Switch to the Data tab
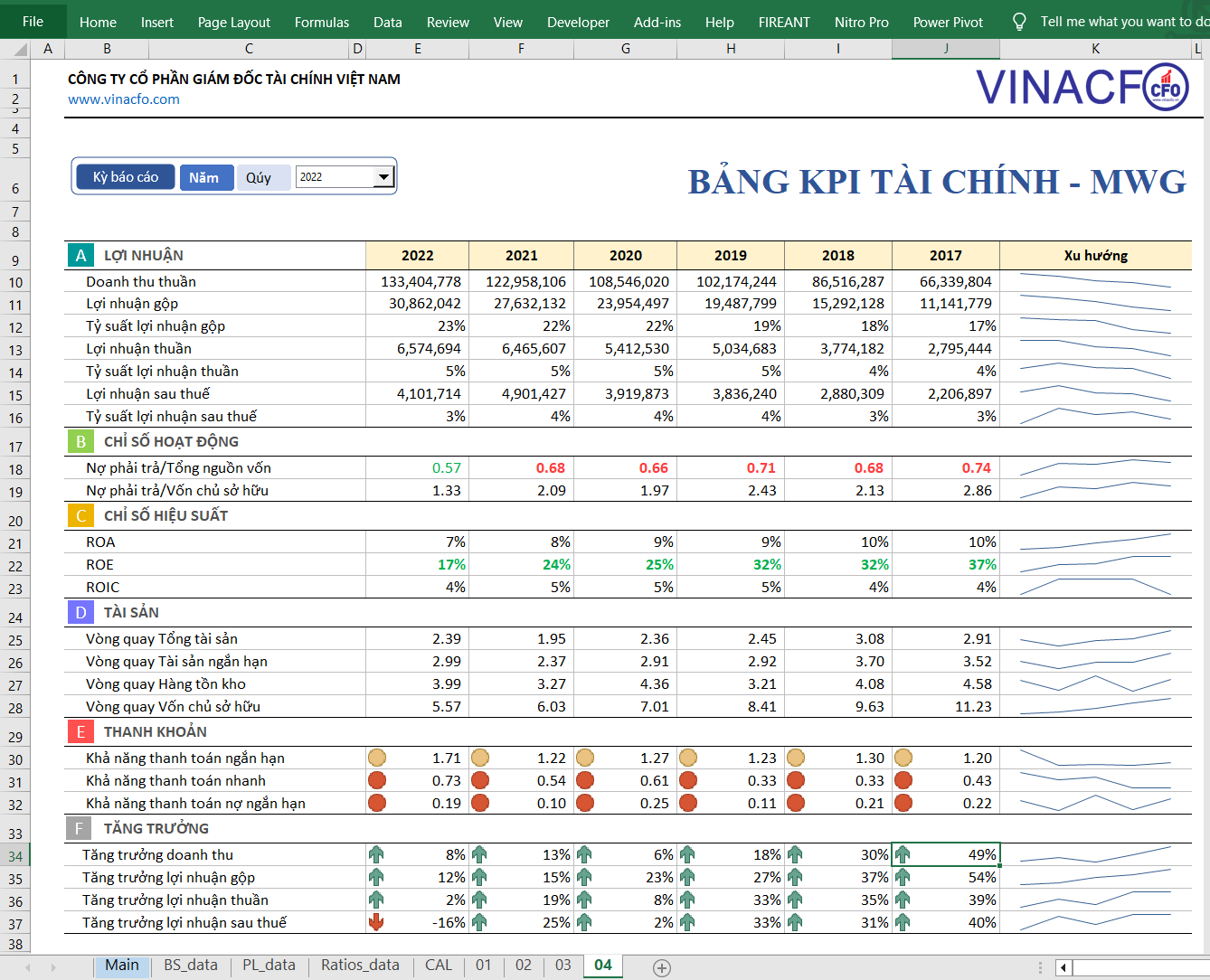 point(388,22)
